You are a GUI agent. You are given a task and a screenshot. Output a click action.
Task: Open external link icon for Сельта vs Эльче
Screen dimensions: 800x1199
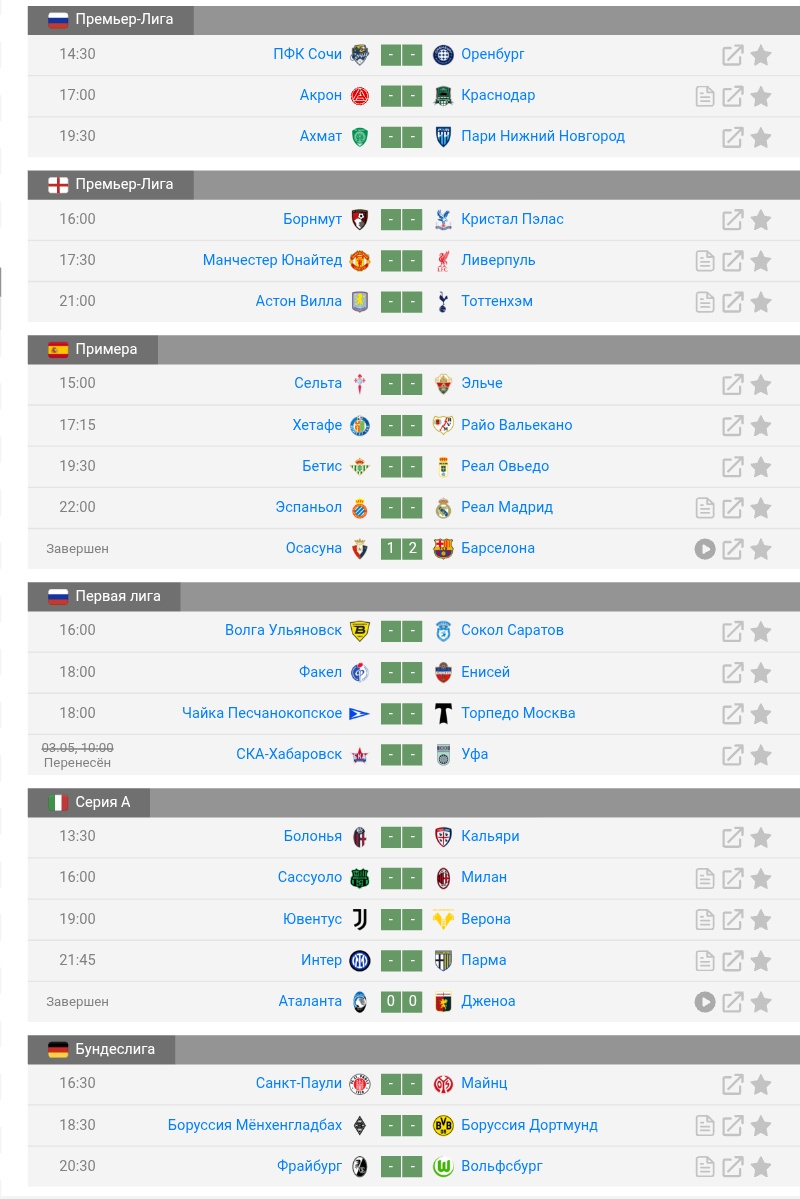[733, 385]
